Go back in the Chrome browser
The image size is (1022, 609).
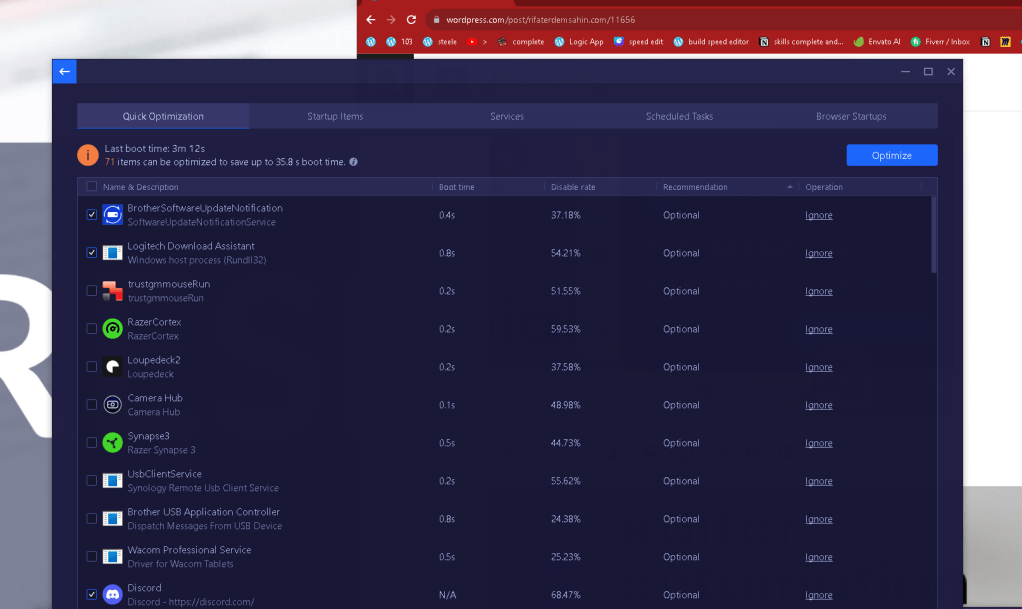click(x=370, y=20)
